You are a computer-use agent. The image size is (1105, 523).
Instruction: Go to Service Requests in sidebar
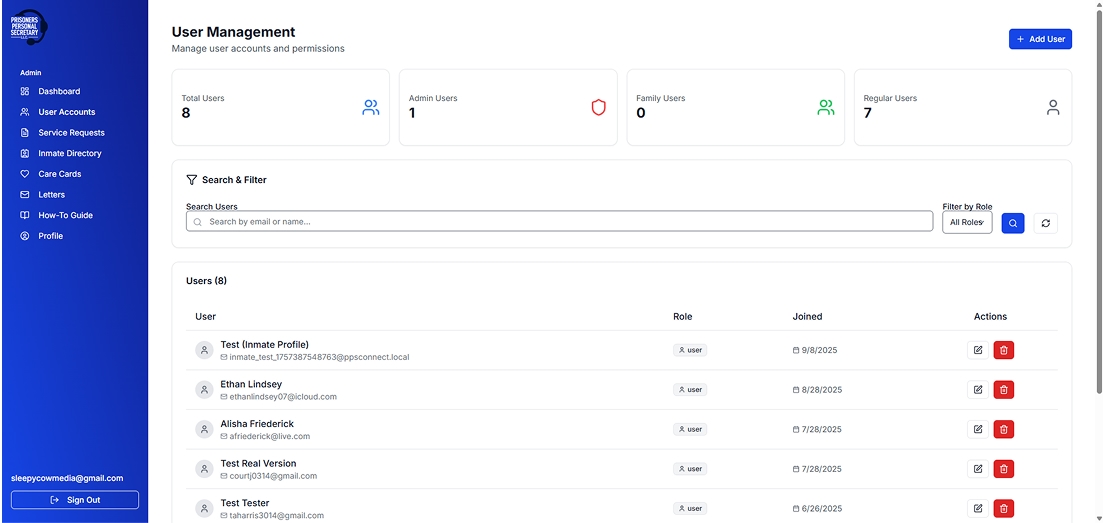point(70,133)
